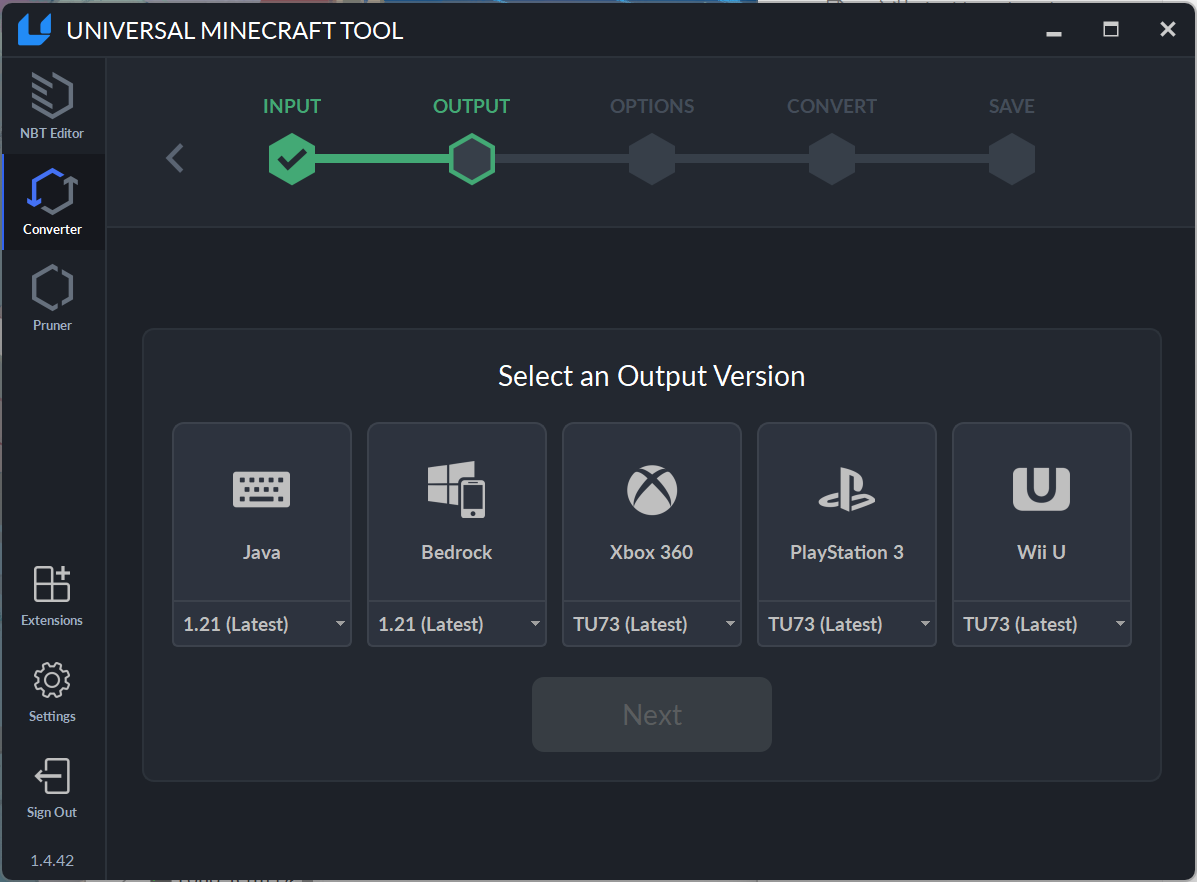Click the OPTIONS step hexagon
Viewport: 1197px width, 882px height.
coord(652,159)
